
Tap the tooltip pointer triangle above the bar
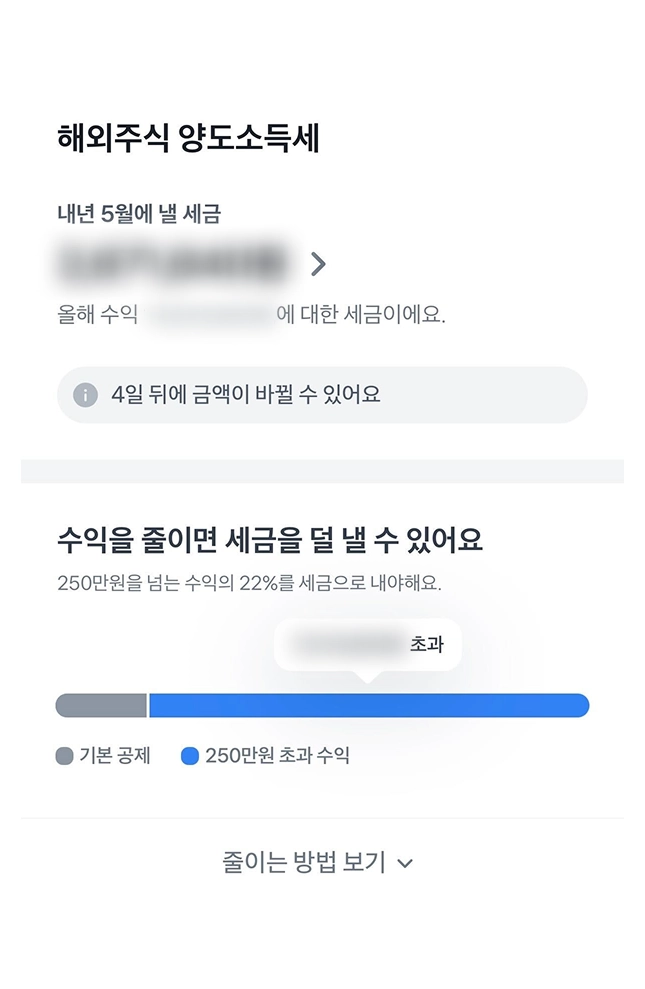coord(368,676)
